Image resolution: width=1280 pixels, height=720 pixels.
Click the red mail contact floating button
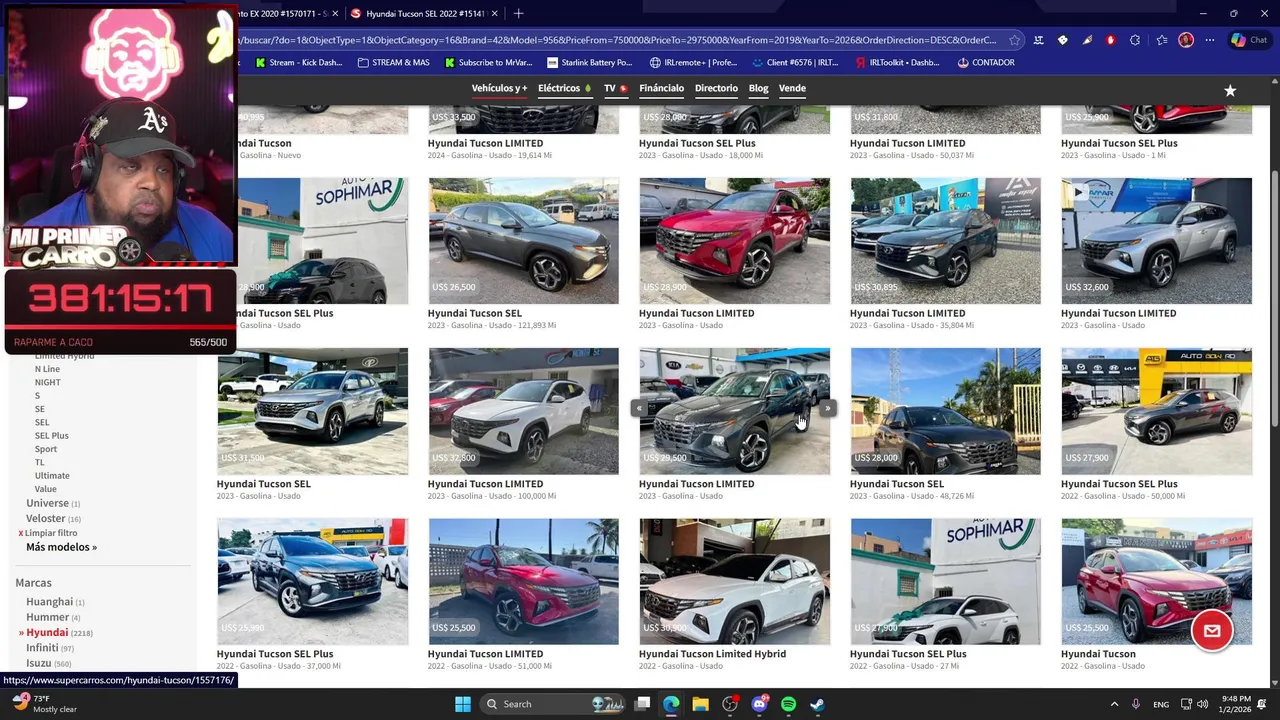coord(1212,631)
